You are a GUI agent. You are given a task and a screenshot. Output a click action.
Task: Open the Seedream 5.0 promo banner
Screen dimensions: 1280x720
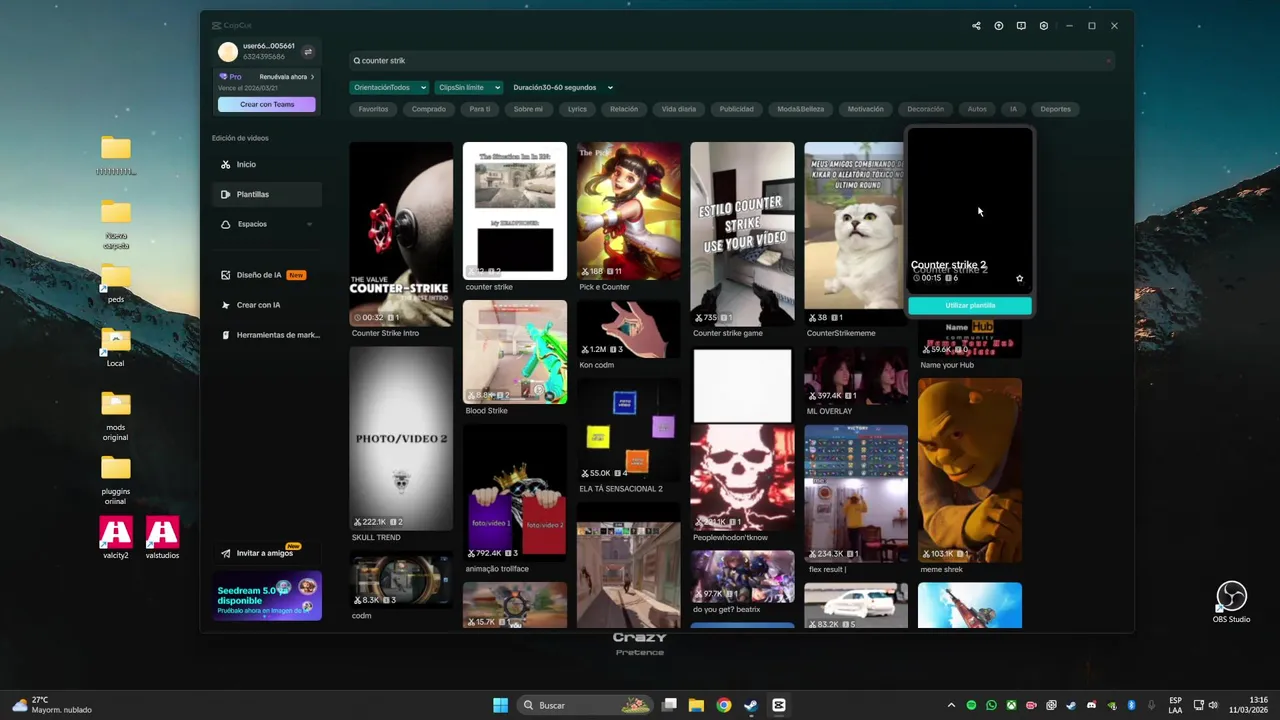pyautogui.click(x=267, y=596)
